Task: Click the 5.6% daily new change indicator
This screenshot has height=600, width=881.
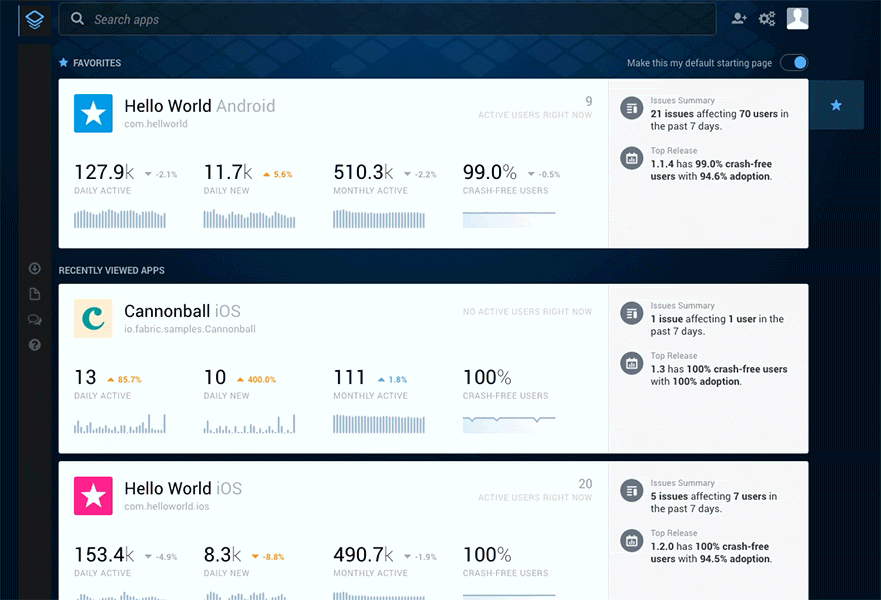Action: click(278, 174)
